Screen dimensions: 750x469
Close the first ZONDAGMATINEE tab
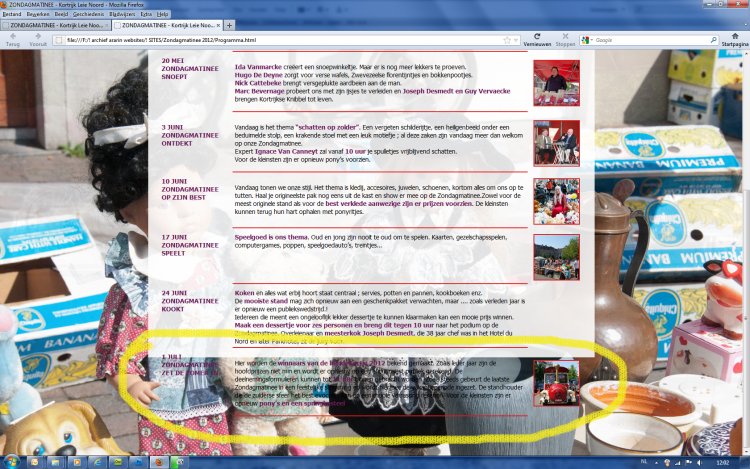106,25
